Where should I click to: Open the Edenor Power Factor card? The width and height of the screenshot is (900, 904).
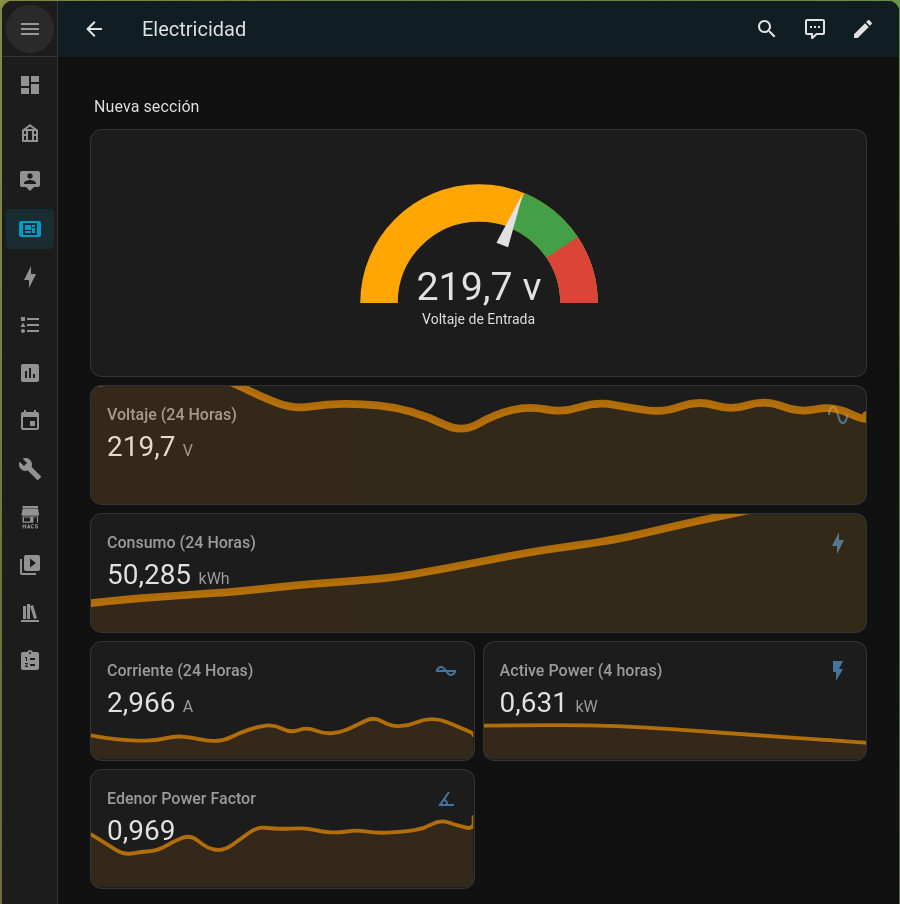[282, 829]
